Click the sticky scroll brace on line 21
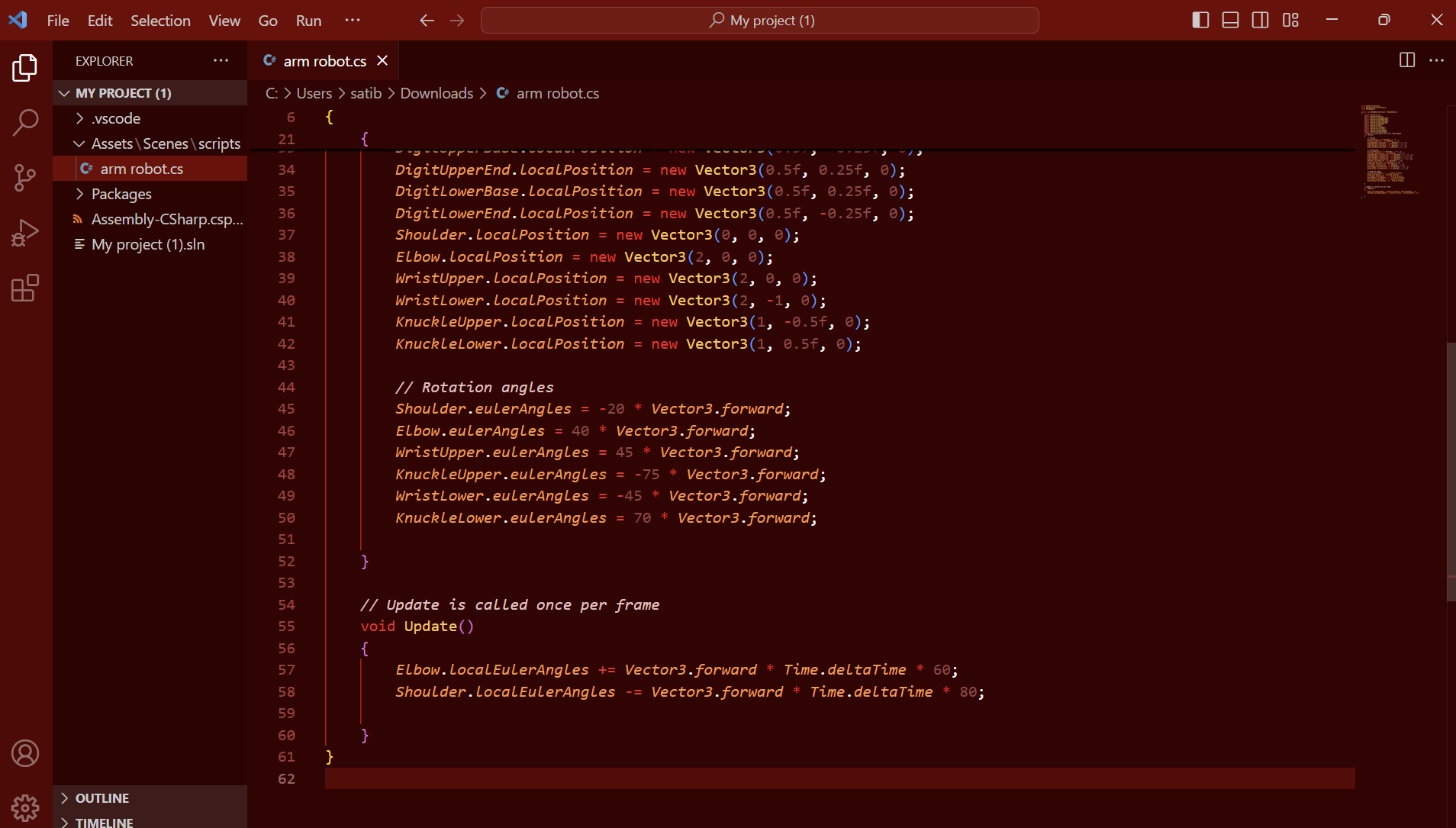1456x828 pixels. point(364,139)
